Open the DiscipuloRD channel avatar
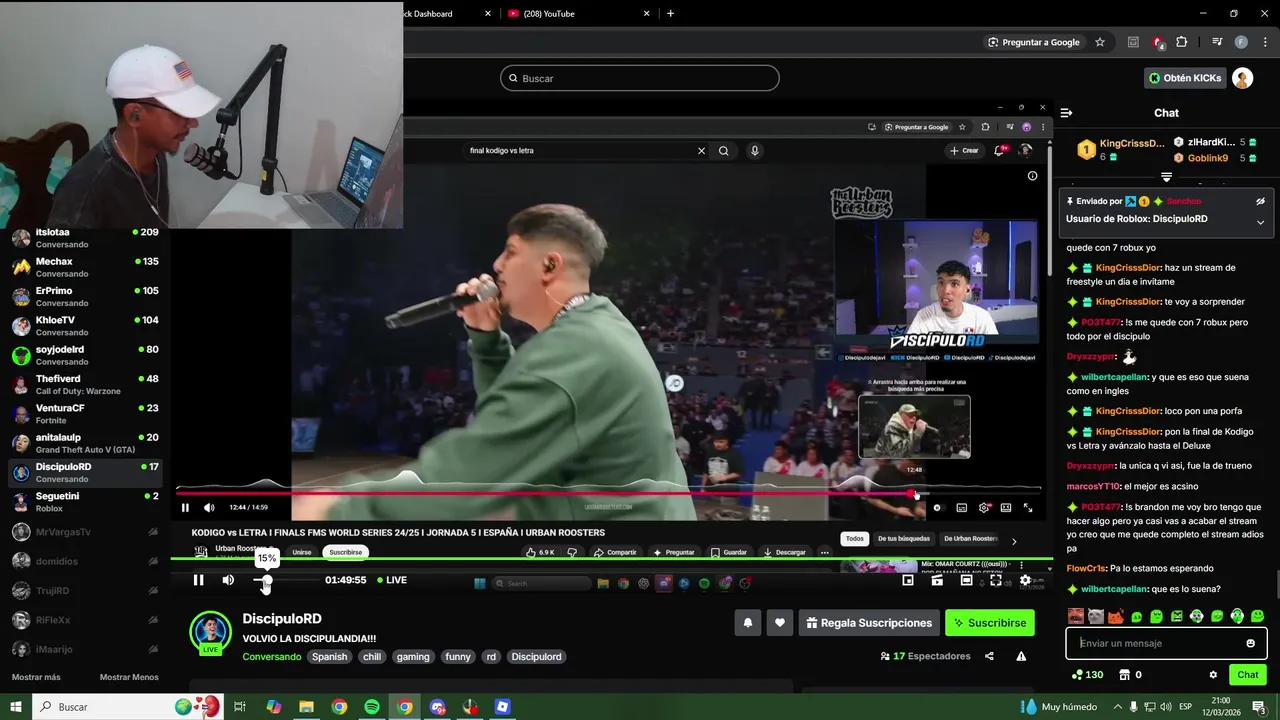The height and width of the screenshot is (720, 1280). [x=210, y=632]
